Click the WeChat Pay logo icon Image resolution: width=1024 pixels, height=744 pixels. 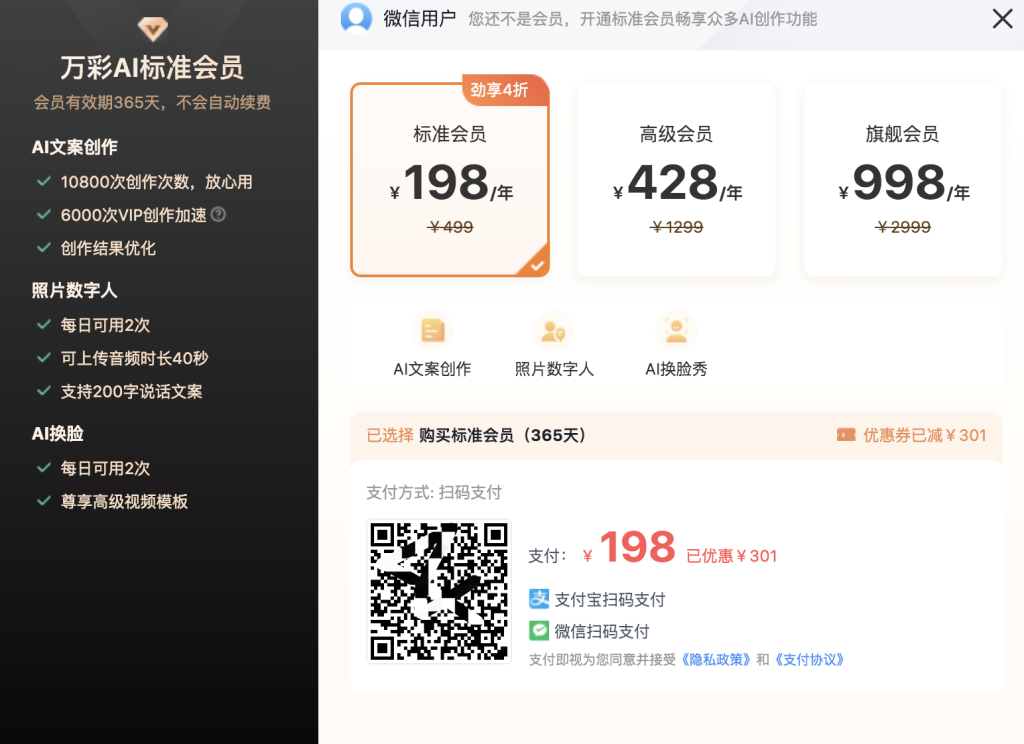pos(539,631)
